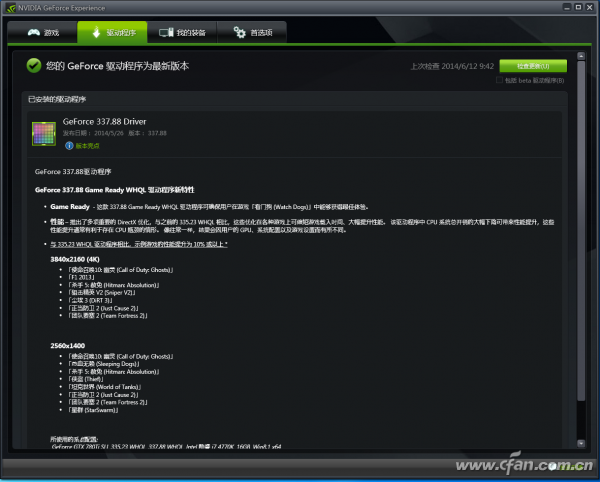Click the 'DiRT 3' list entry

coord(90,300)
